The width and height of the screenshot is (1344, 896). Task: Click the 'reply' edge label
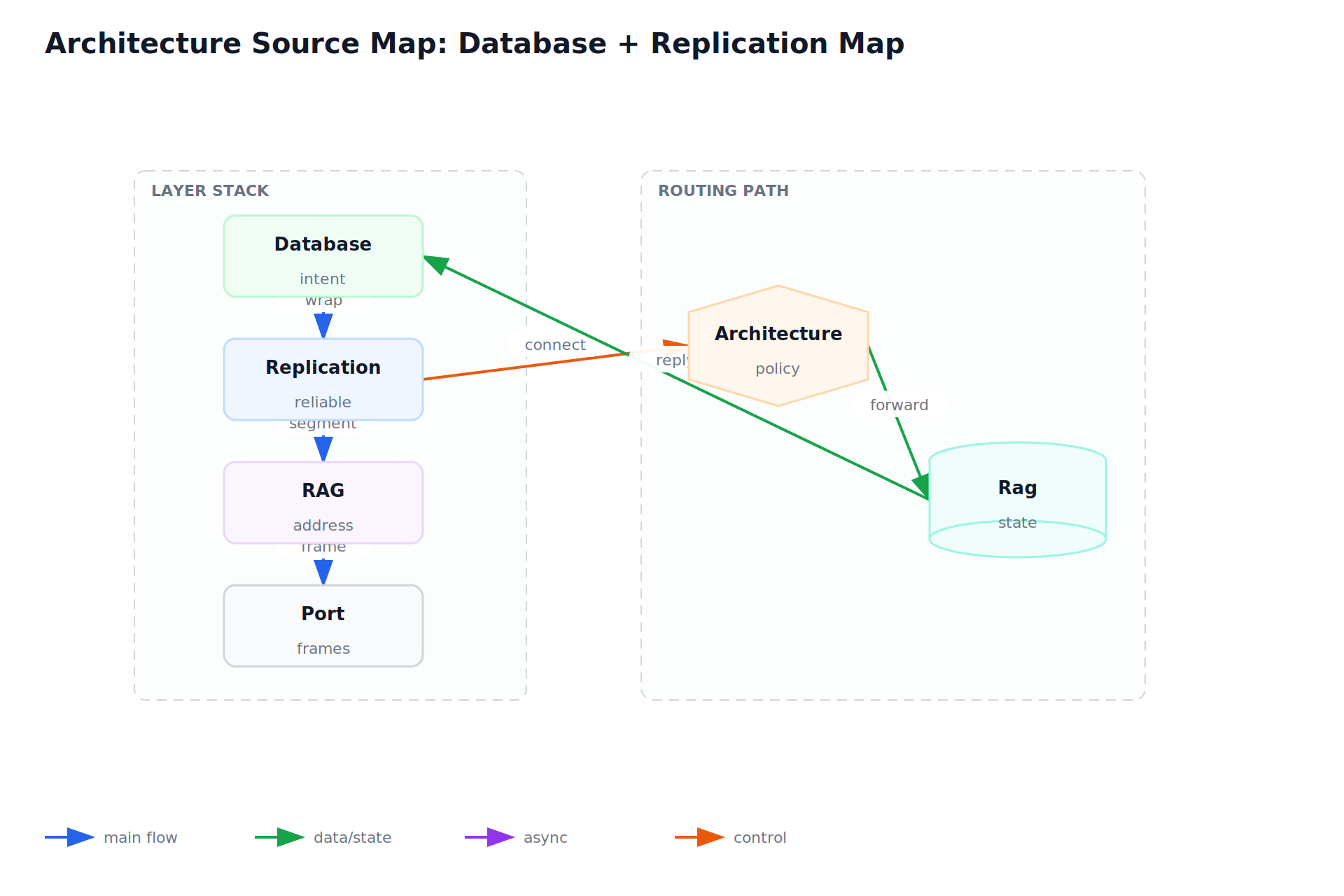tap(673, 361)
